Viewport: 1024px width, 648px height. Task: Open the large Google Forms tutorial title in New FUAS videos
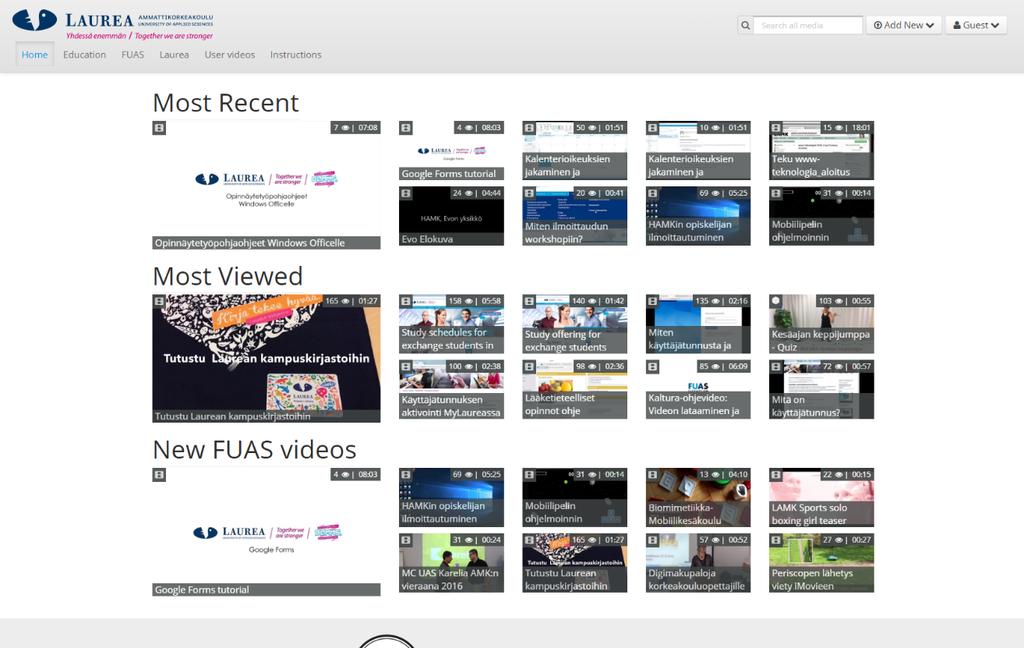[x=202, y=590]
